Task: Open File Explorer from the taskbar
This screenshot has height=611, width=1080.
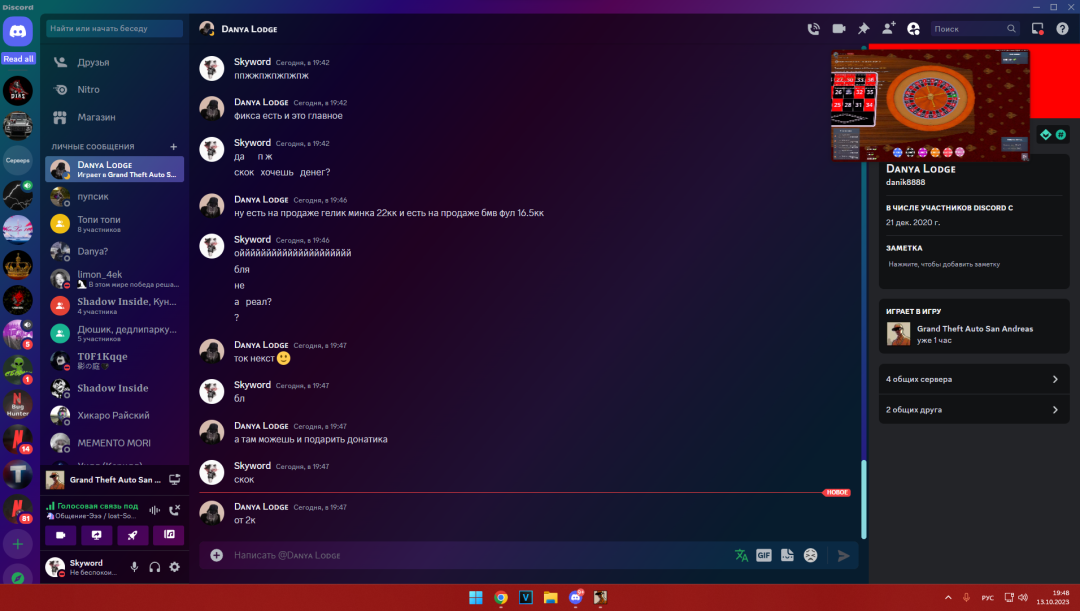Action: click(x=550, y=597)
